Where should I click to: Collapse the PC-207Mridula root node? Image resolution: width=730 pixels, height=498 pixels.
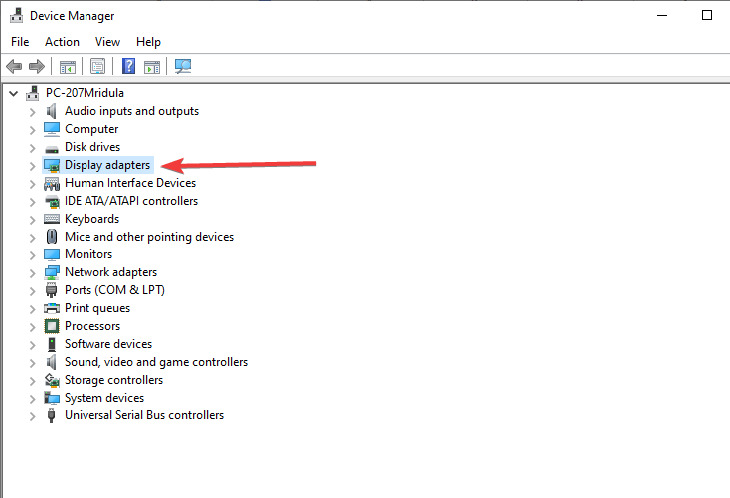tap(13, 93)
